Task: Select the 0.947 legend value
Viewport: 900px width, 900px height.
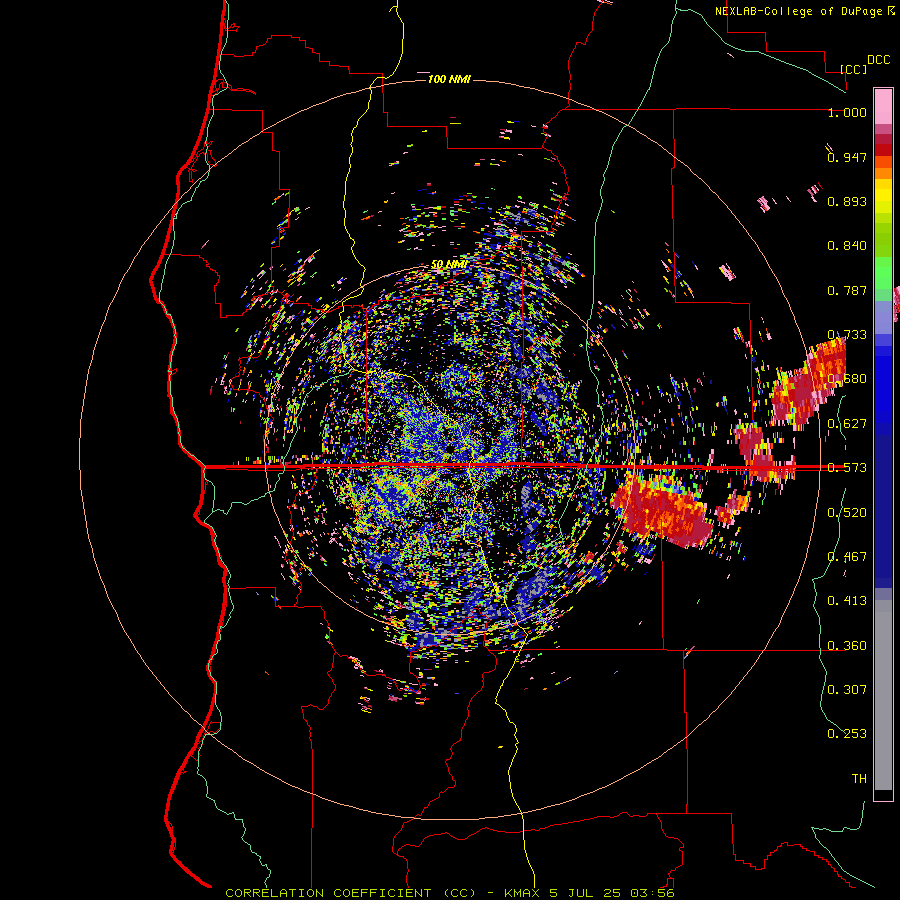Action: 847,157
